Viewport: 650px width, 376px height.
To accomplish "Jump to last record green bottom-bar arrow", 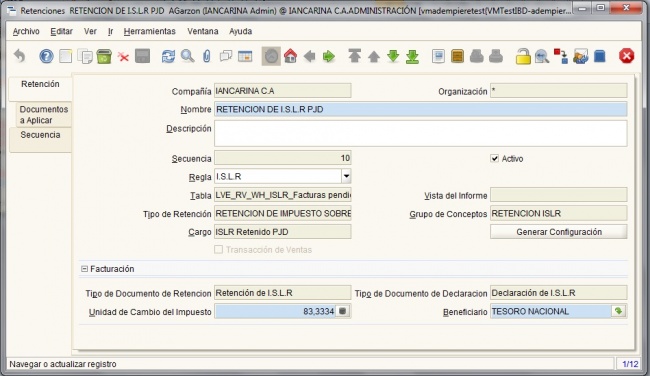I will tap(412, 56).
